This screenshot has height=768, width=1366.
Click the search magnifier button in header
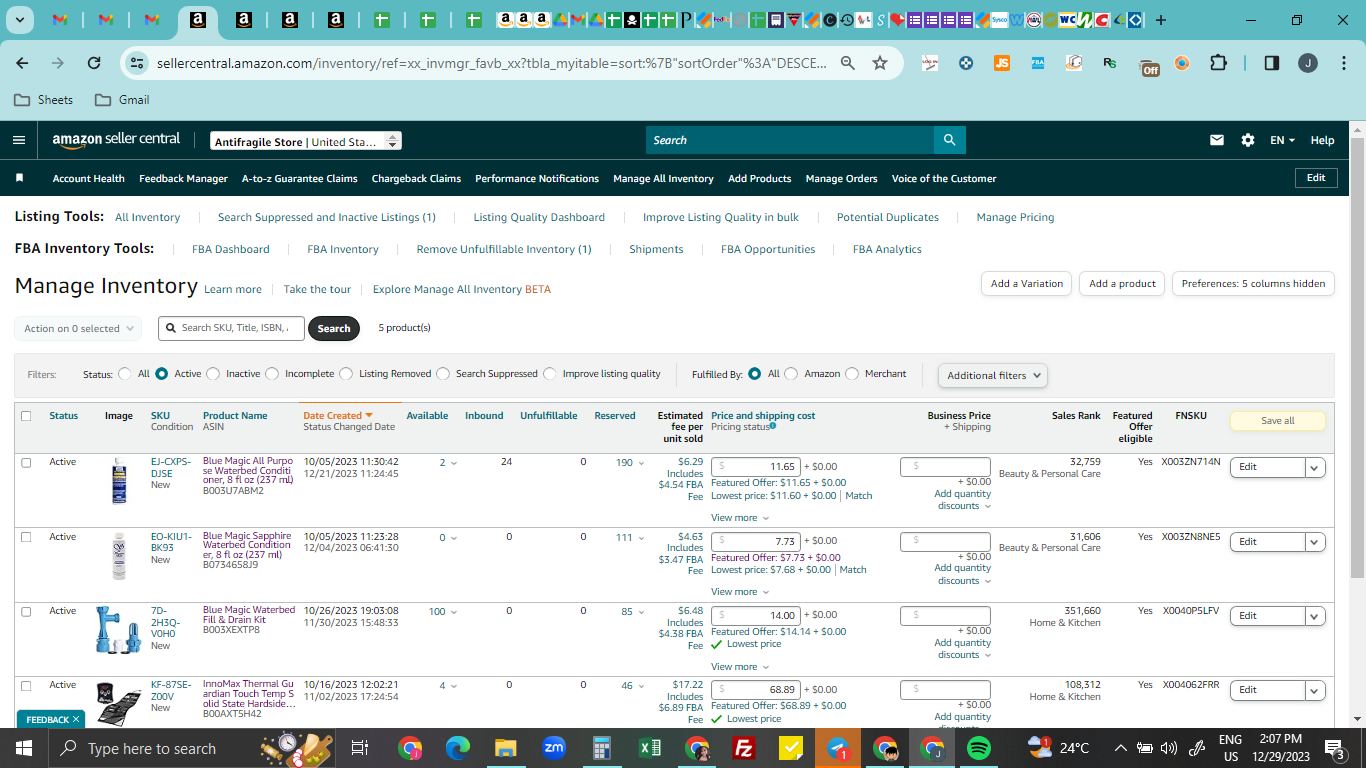(949, 140)
